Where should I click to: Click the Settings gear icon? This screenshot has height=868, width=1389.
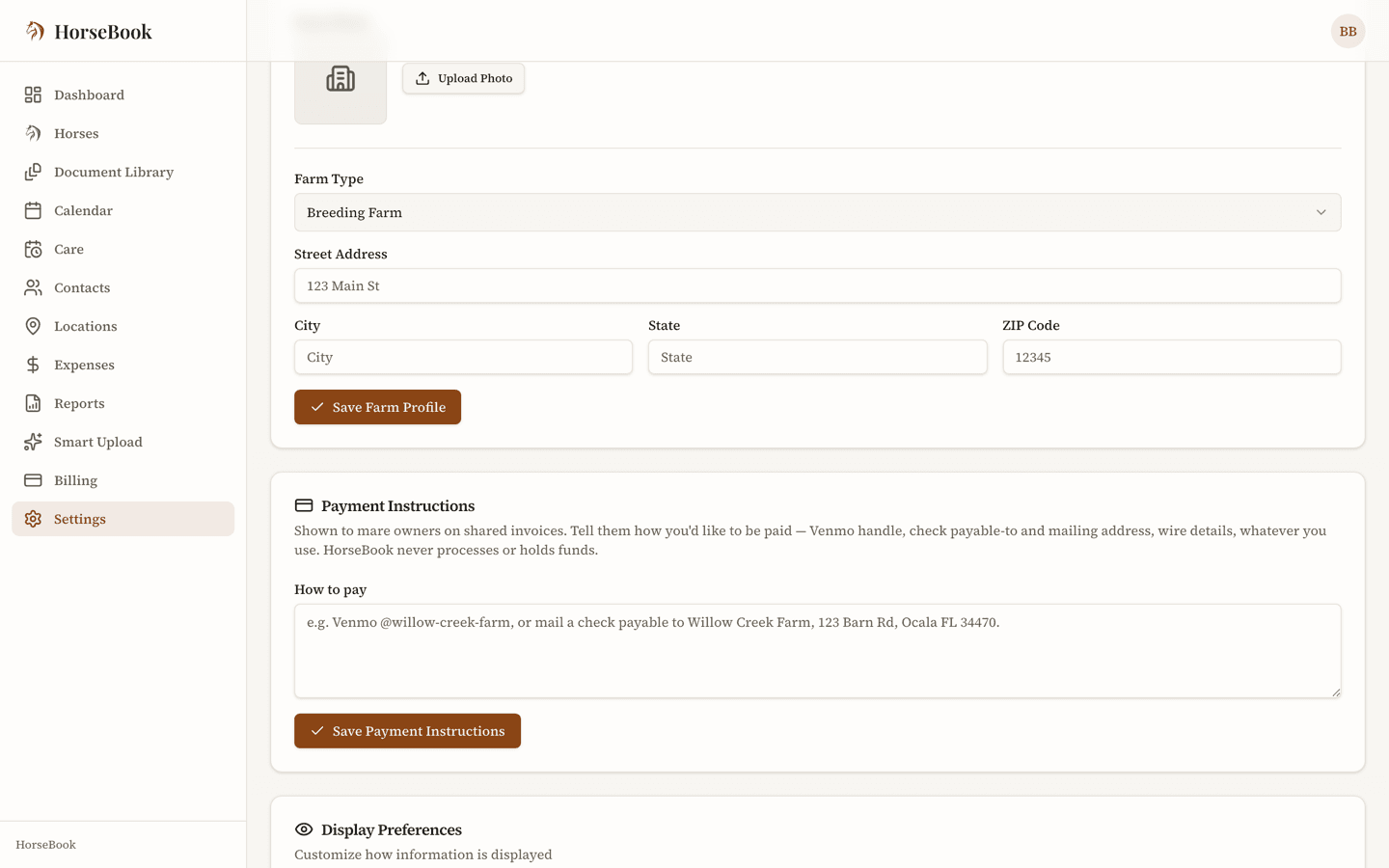point(33,519)
